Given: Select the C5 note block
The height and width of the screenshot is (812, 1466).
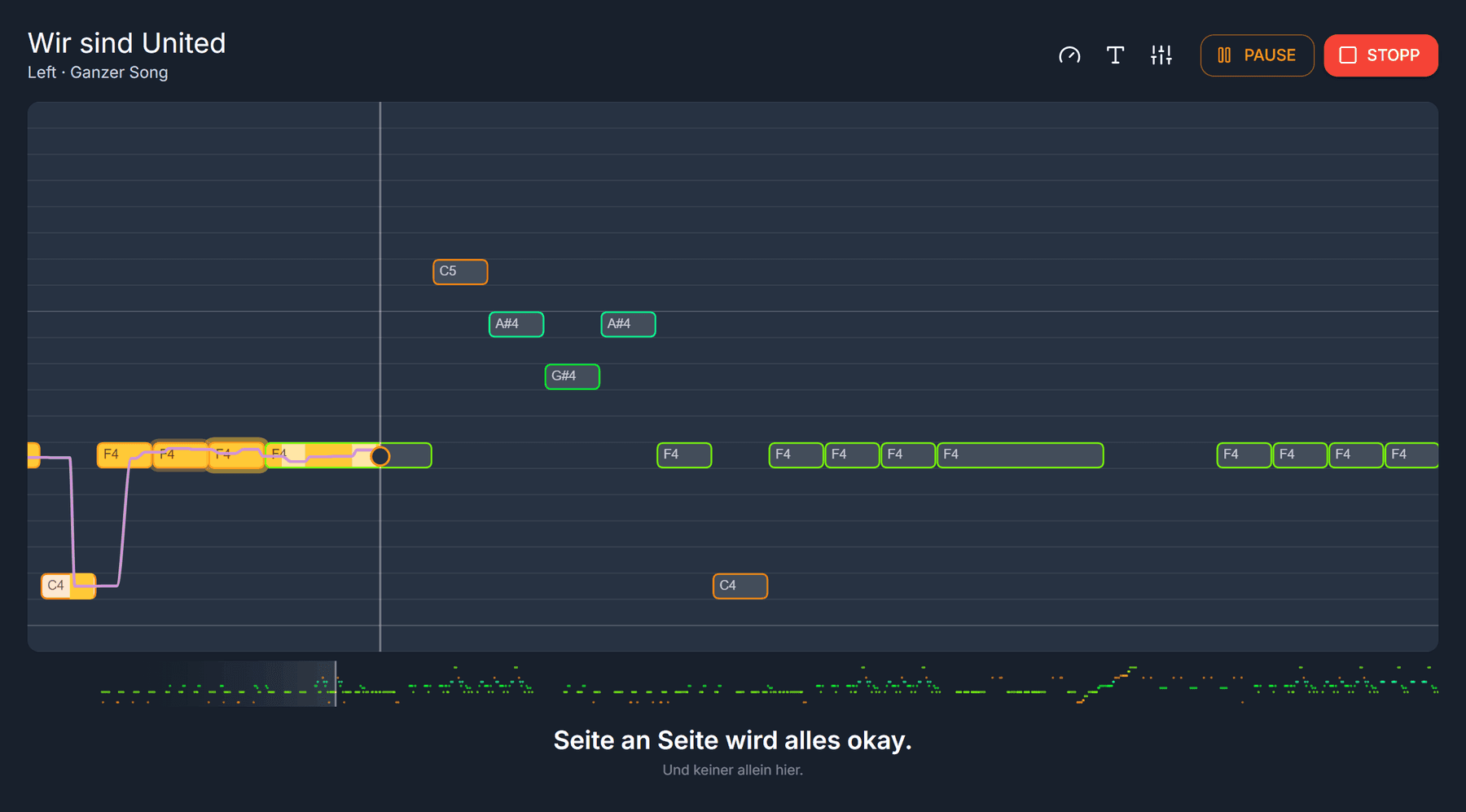Looking at the screenshot, I should click(460, 272).
